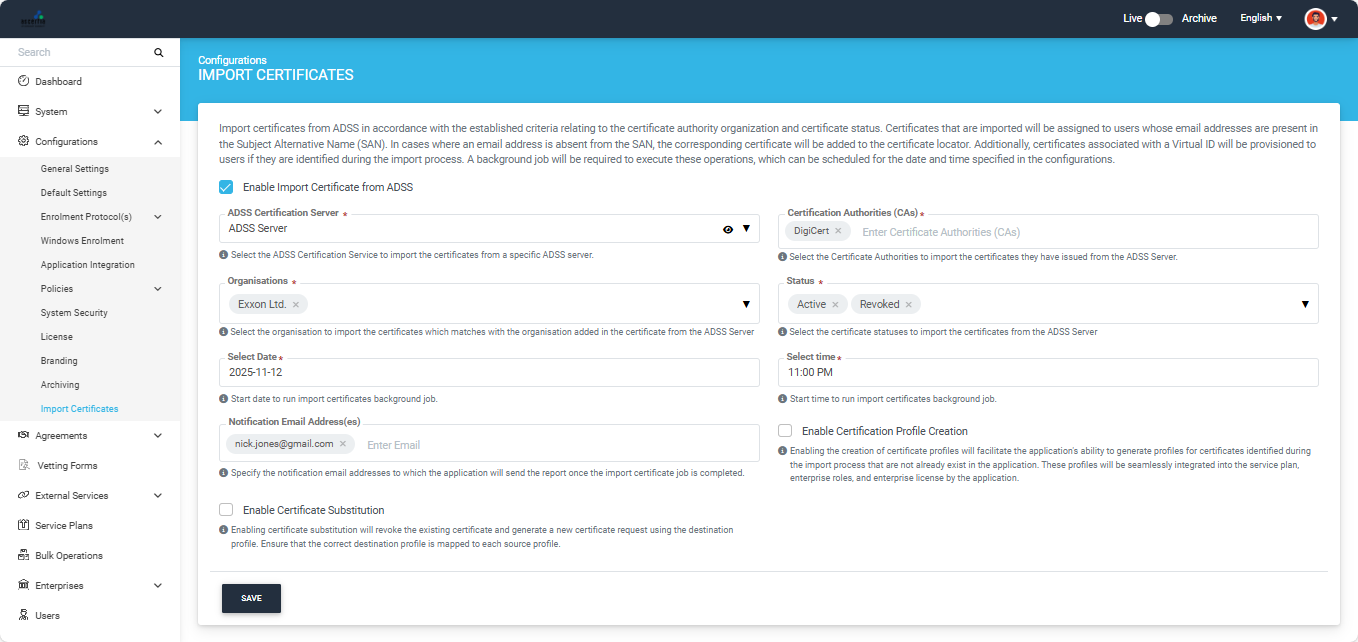Click the eye icon in ADSS Certification Server field

(x=728, y=229)
